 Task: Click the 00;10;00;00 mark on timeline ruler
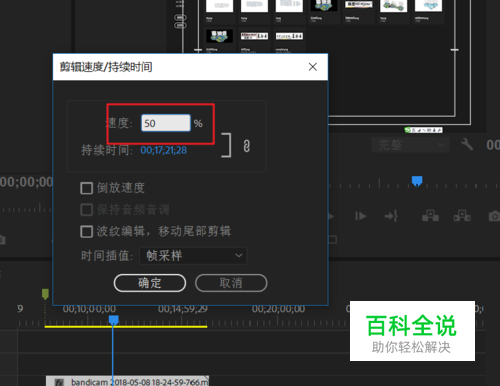(x=89, y=309)
